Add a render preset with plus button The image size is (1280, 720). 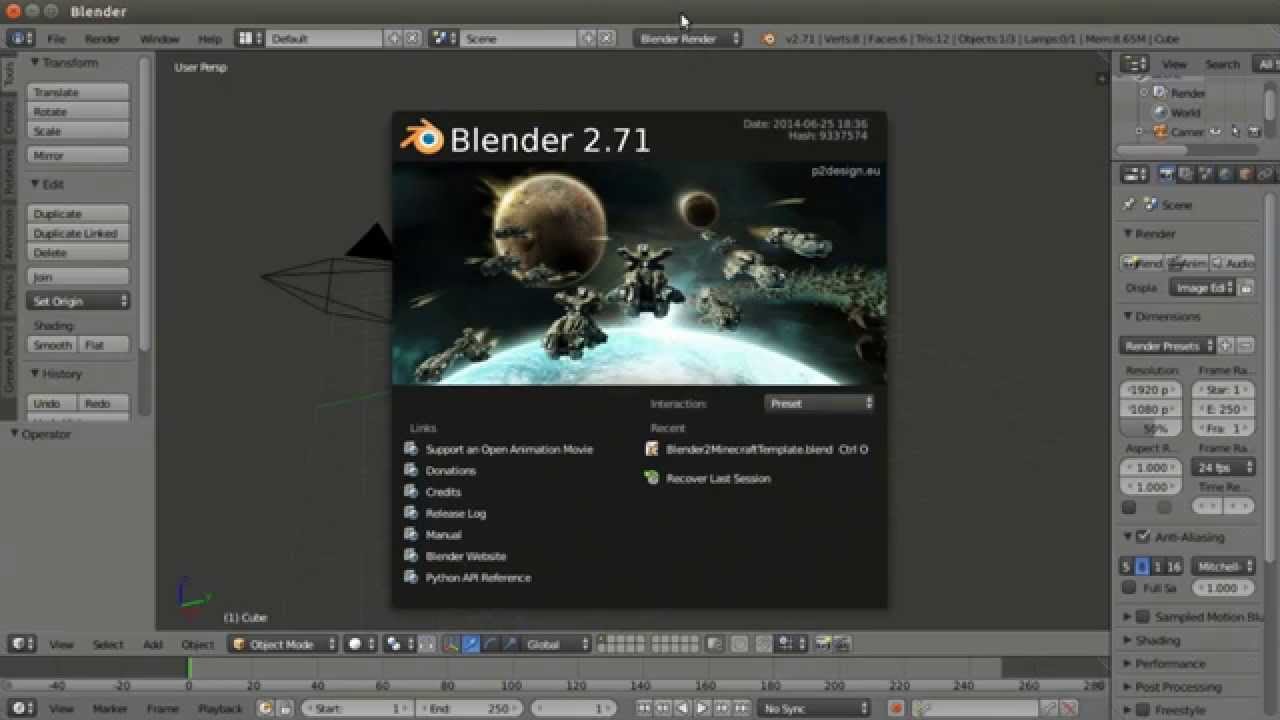pos(1226,346)
